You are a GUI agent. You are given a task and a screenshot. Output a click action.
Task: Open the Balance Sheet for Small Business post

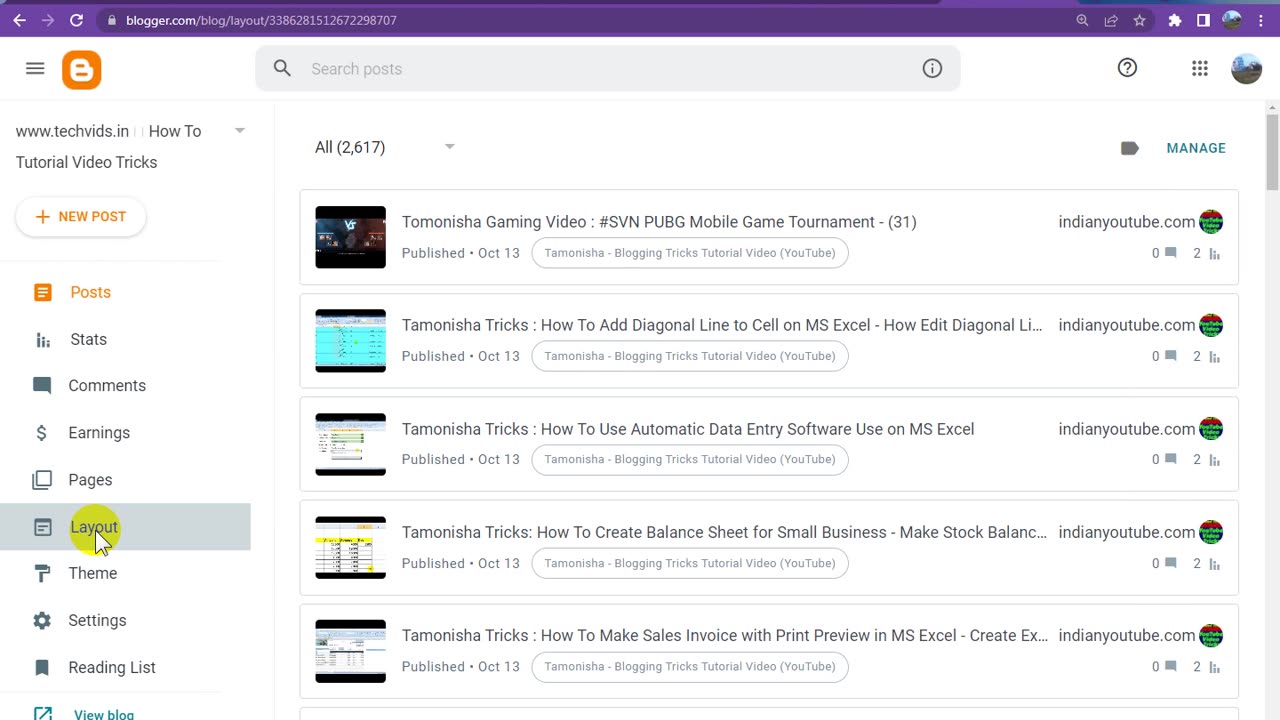point(724,532)
